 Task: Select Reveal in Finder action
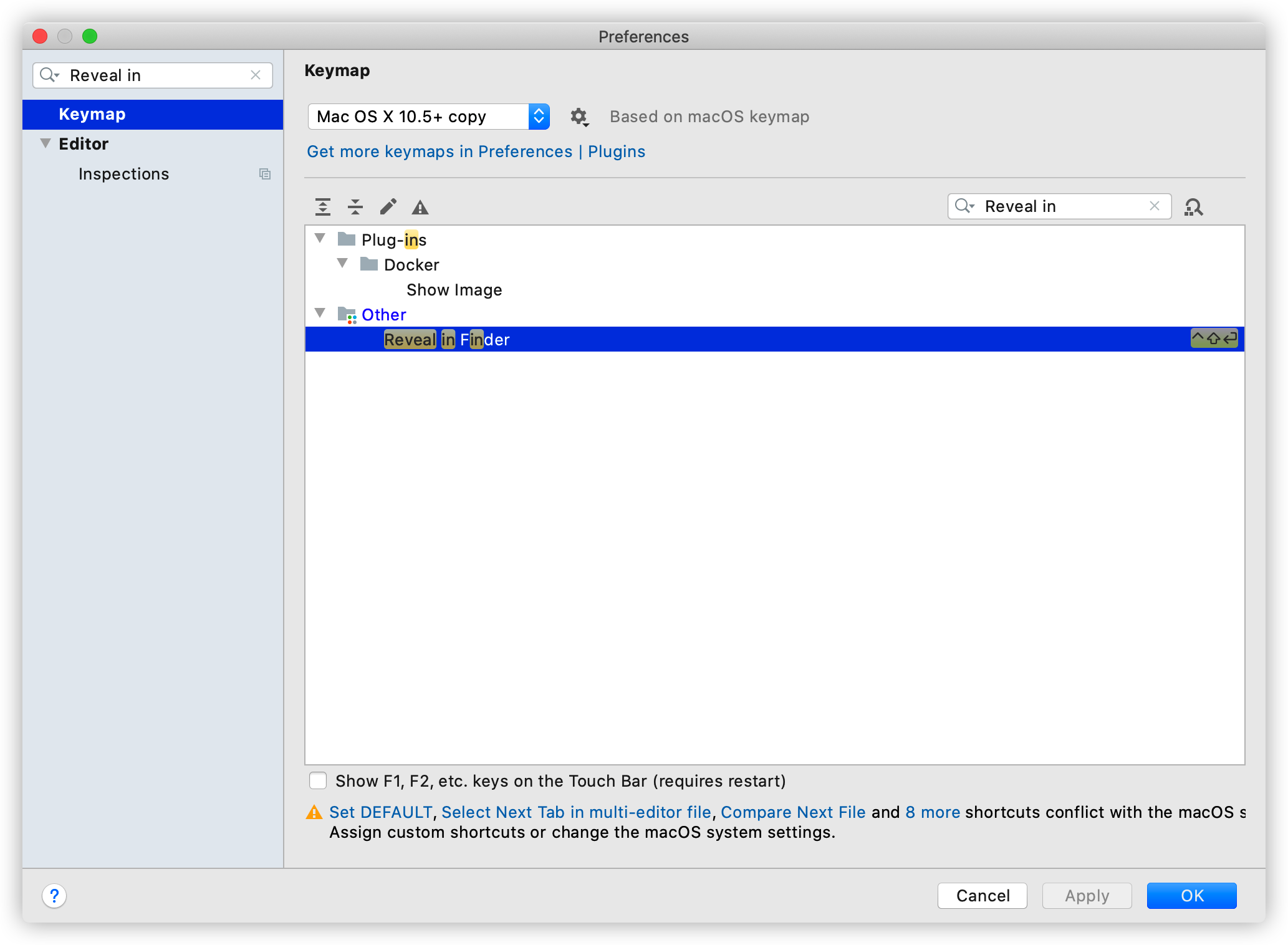click(x=447, y=339)
